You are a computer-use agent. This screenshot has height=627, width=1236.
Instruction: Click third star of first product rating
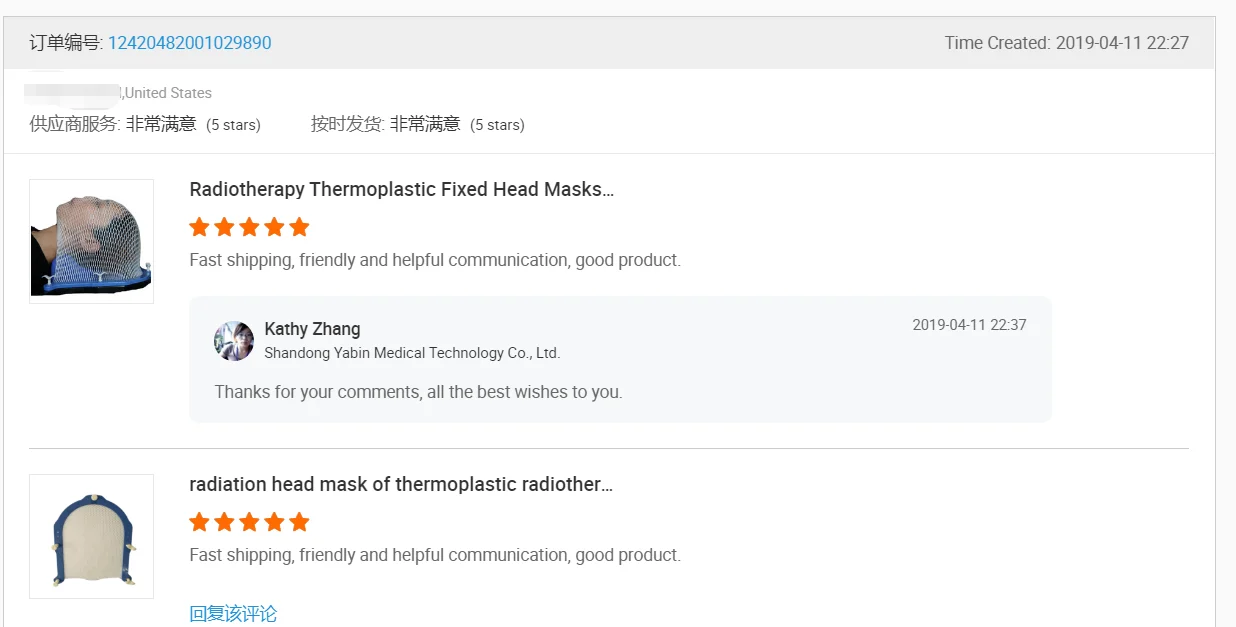pos(249,227)
